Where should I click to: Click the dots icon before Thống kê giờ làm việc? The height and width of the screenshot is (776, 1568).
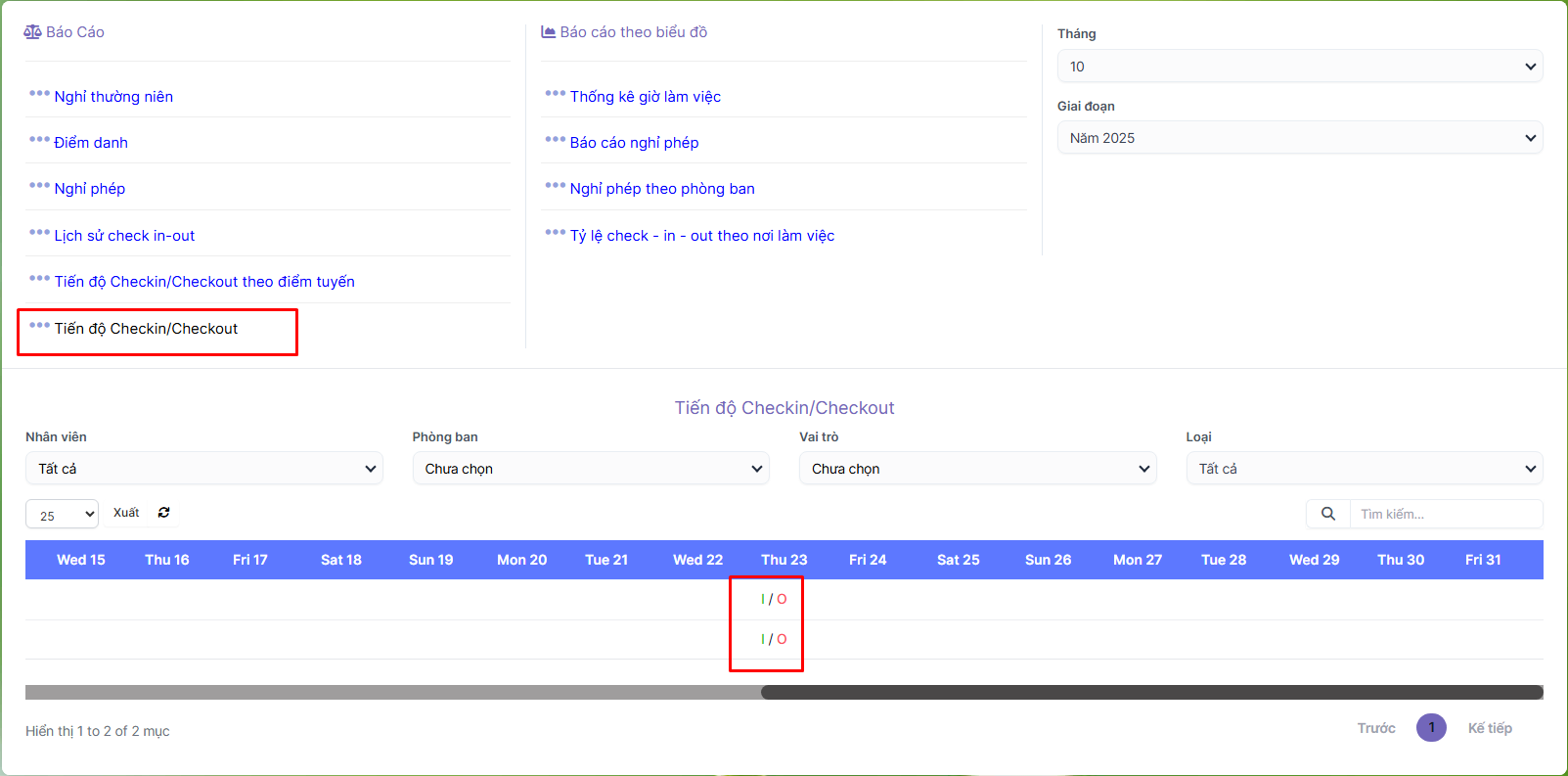coord(555,94)
